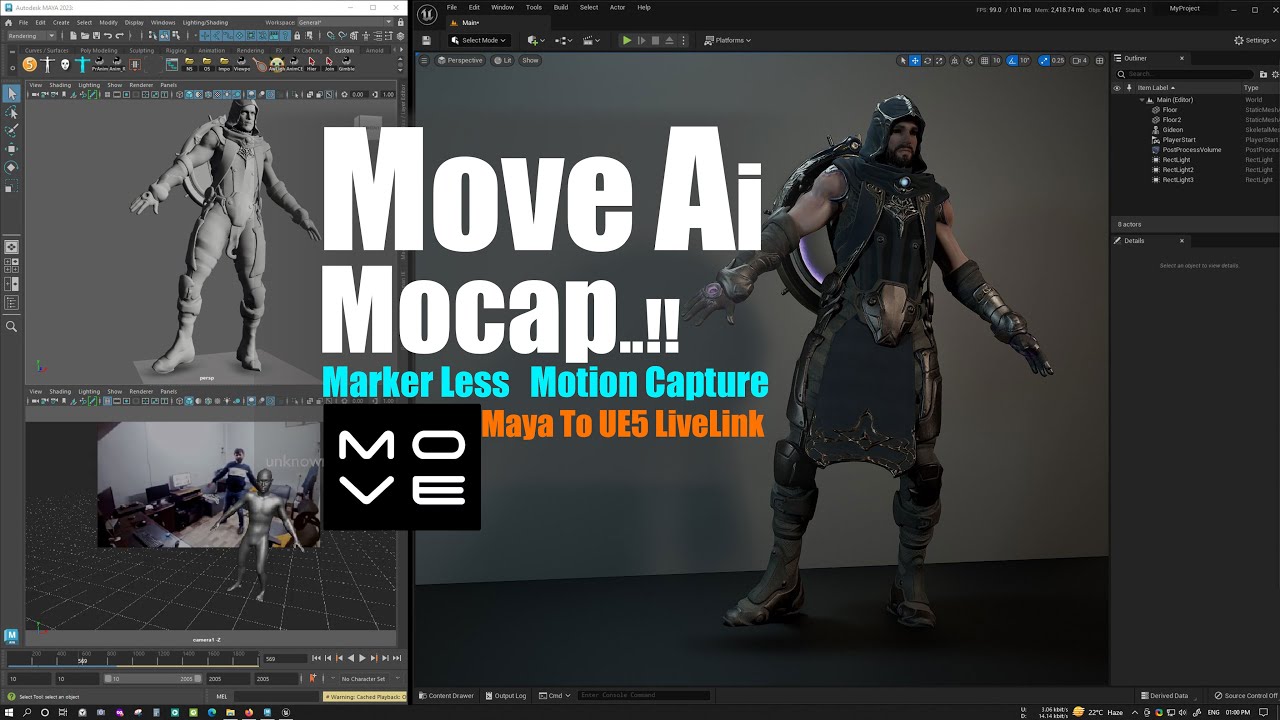
Task: Select the scale gizmo icon in Unreal viewport
Action: (x=939, y=60)
